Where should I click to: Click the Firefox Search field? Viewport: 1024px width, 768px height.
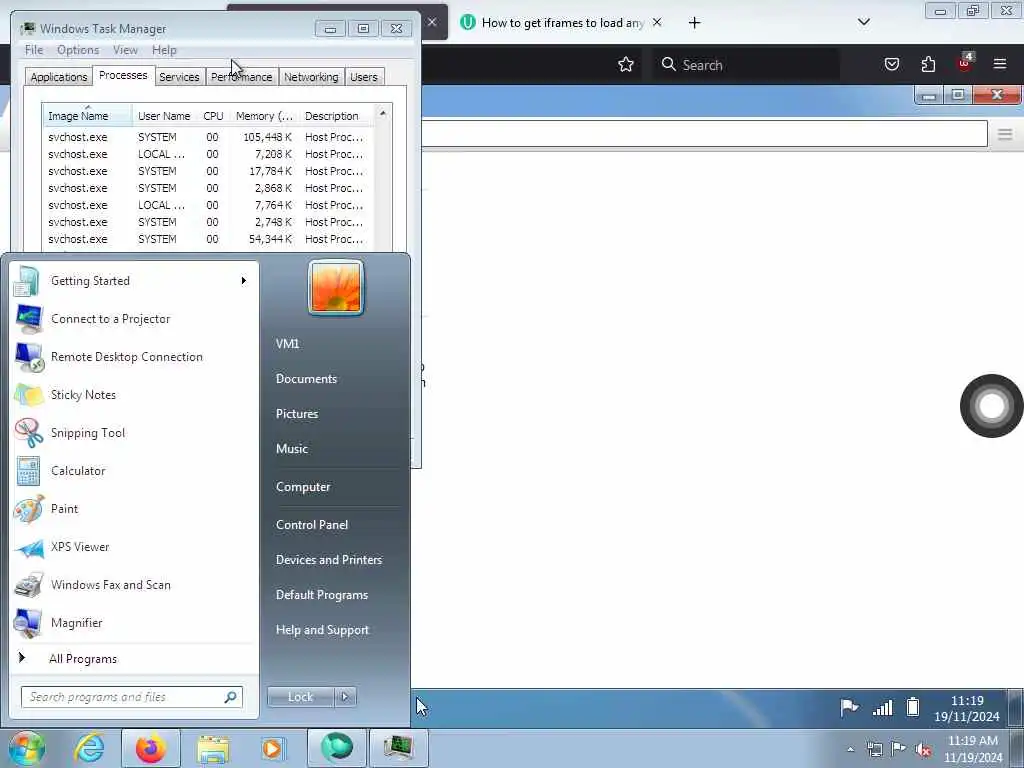tap(746, 65)
